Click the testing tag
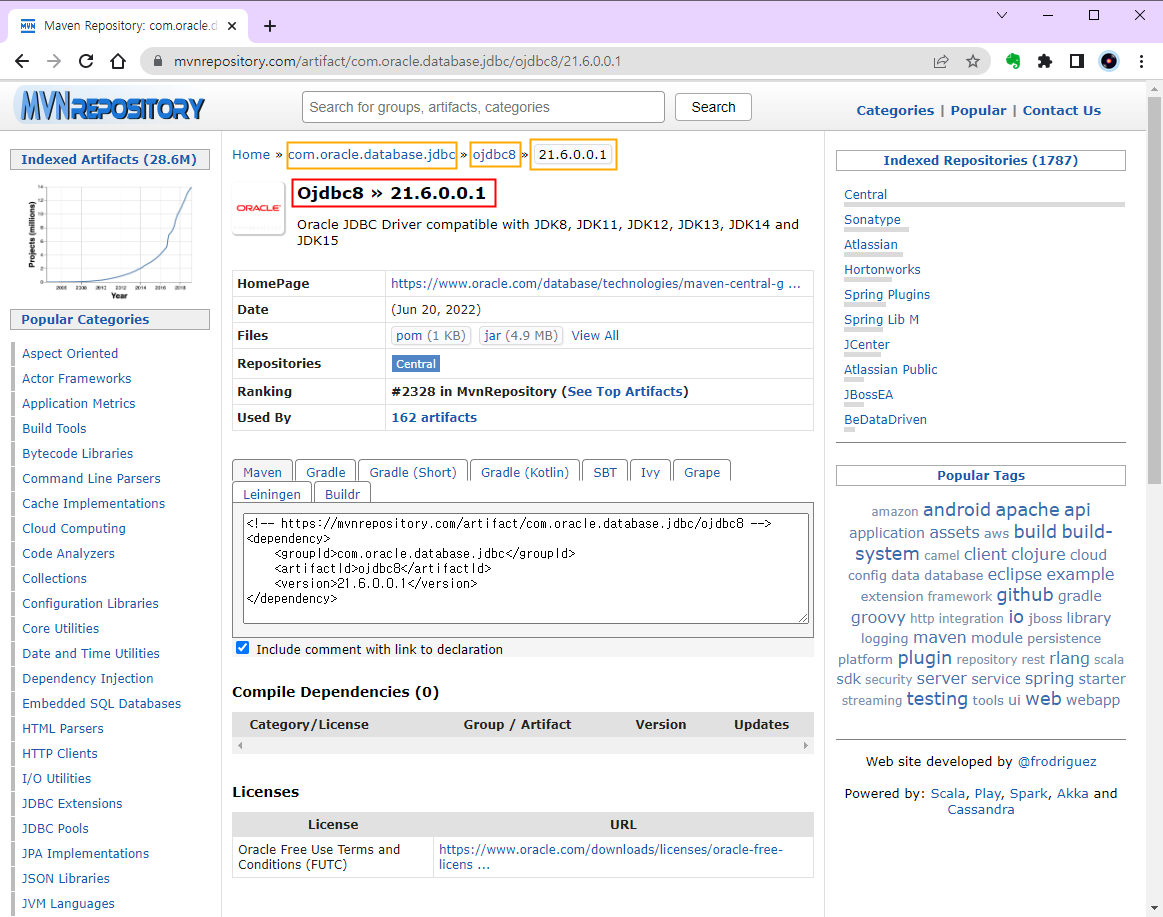The width and height of the screenshot is (1163, 917). point(937,699)
